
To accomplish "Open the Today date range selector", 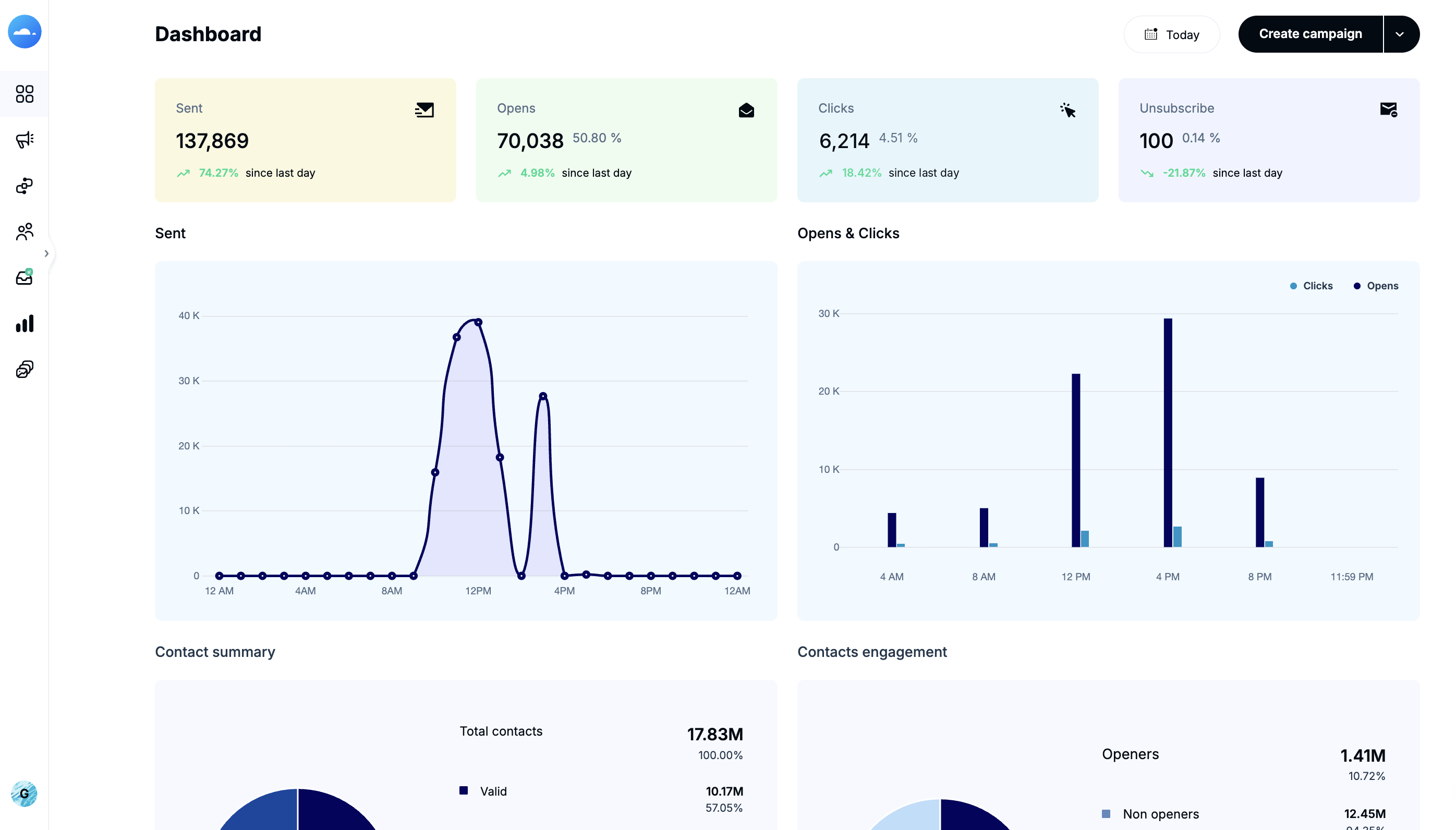I will (1171, 34).
